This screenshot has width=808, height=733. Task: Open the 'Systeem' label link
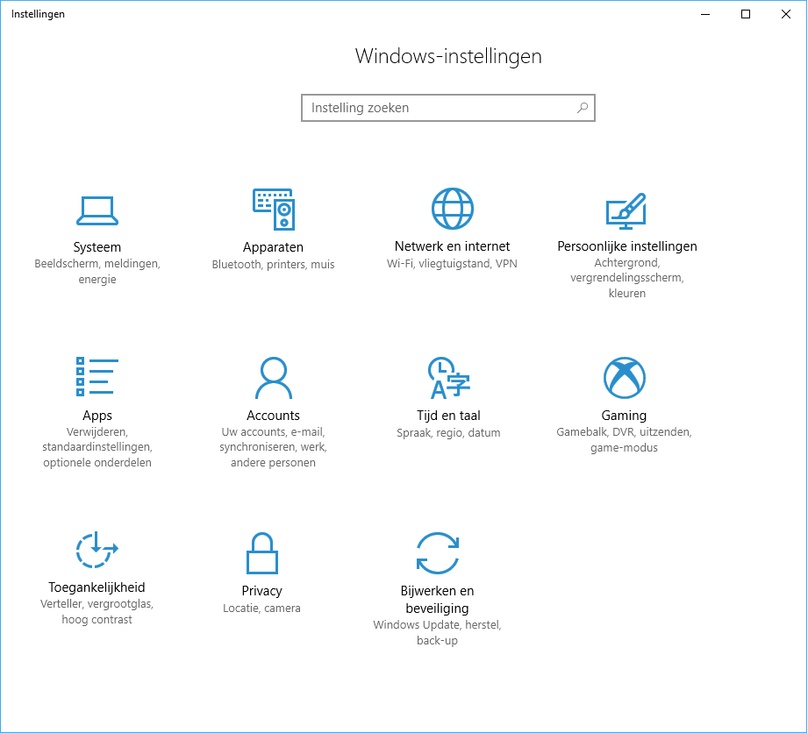pyautogui.click(x=97, y=247)
